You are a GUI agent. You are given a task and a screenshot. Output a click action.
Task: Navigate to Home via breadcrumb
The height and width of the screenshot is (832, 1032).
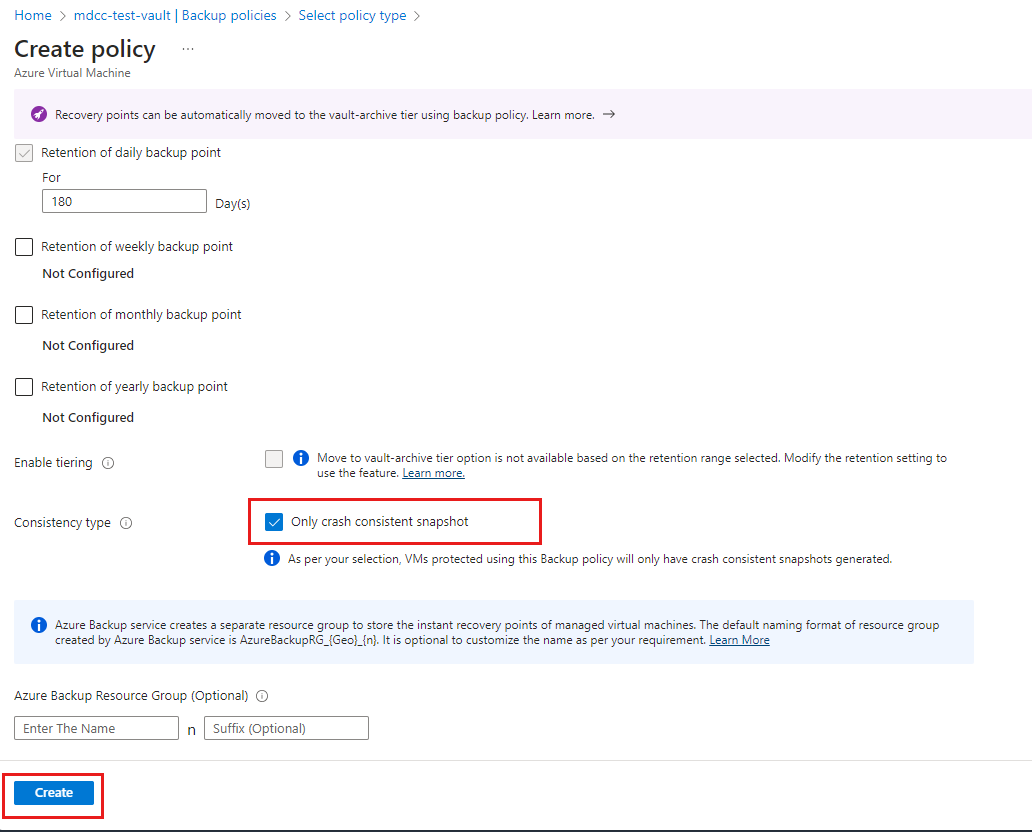33,15
